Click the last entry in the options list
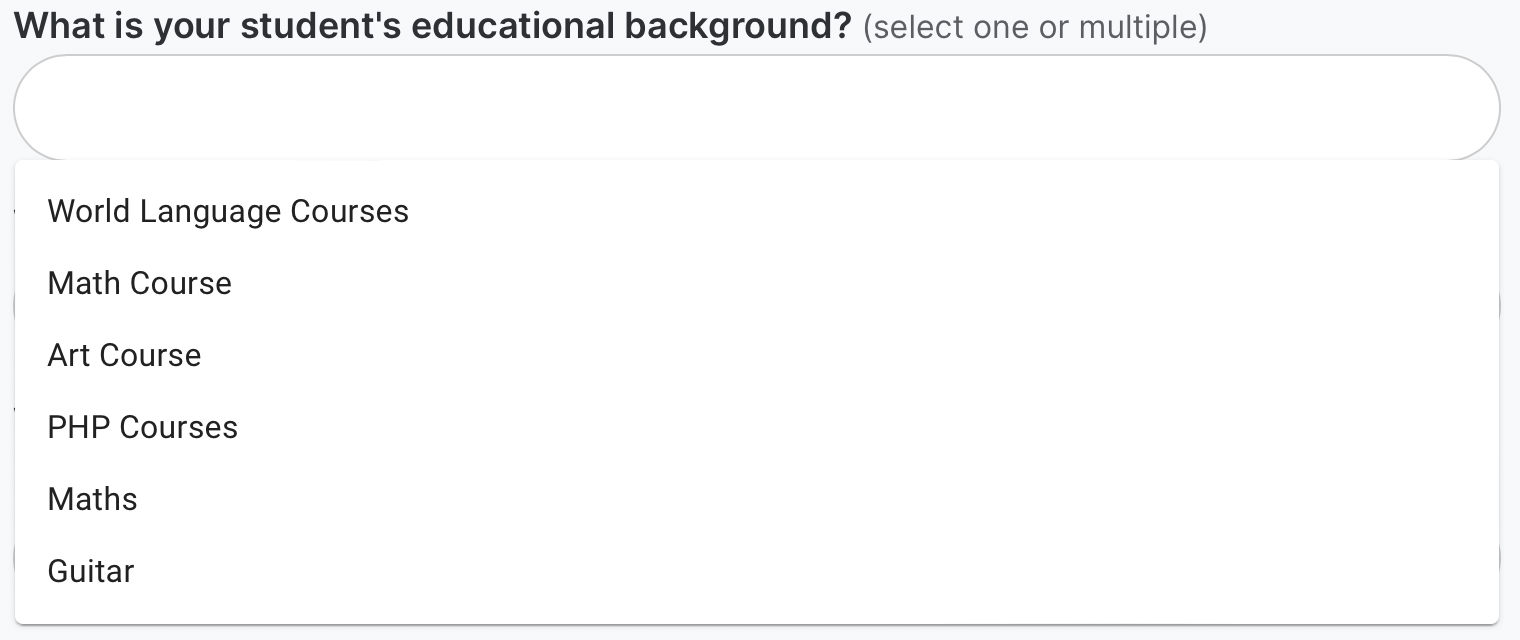 point(91,572)
